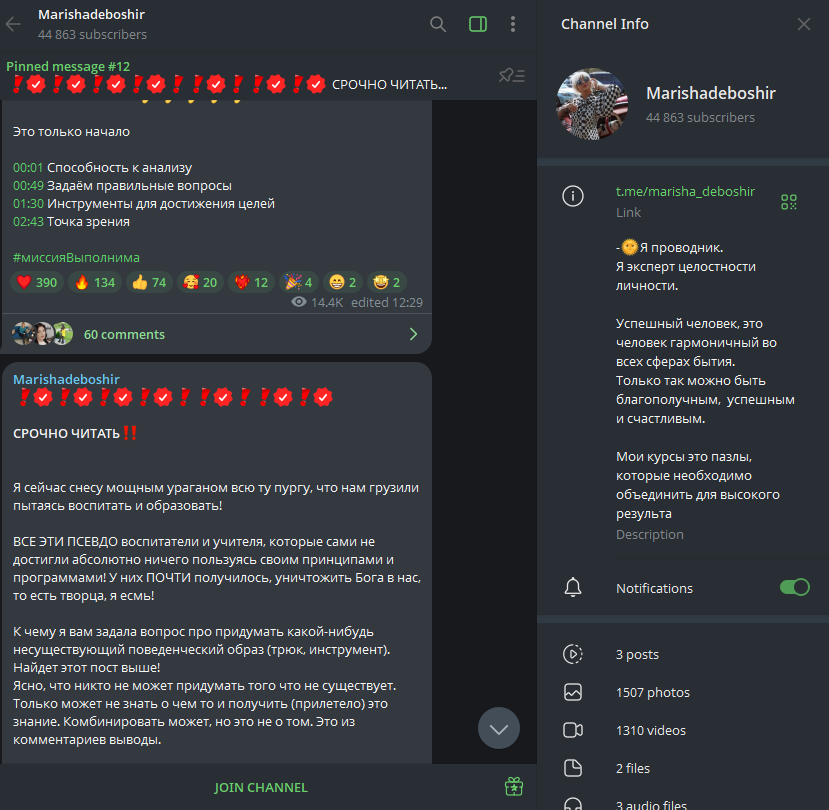829x810 pixels.
Task: Open the pinned messages list icon
Action: click(512, 76)
